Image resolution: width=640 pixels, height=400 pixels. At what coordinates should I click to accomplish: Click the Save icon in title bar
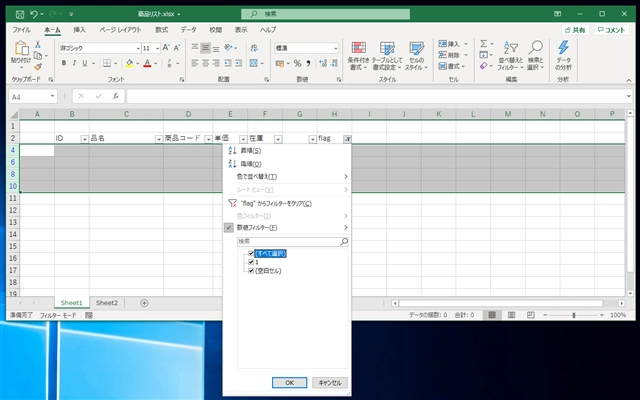click(20, 14)
